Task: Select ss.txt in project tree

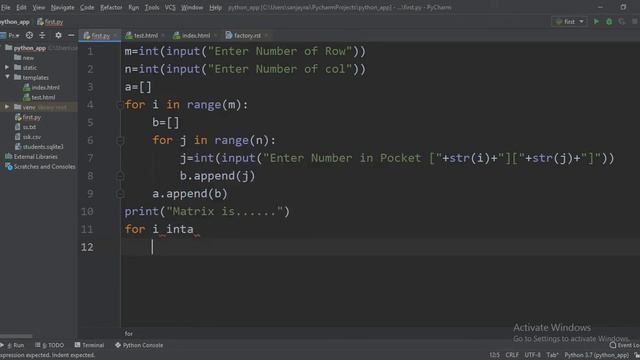Action: [25, 127]
